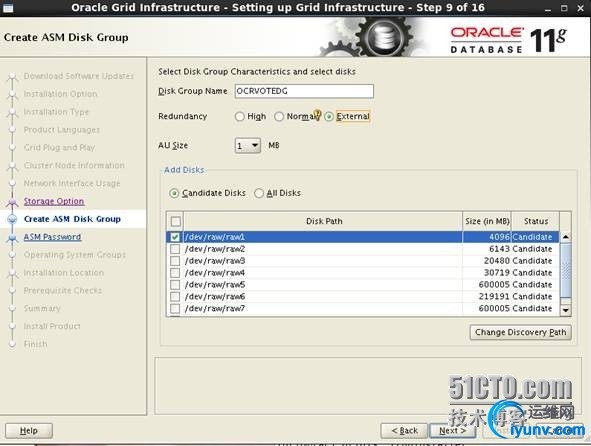
Task: Click the Status column header
Action: pyautogui.click(x=536, y=221)
